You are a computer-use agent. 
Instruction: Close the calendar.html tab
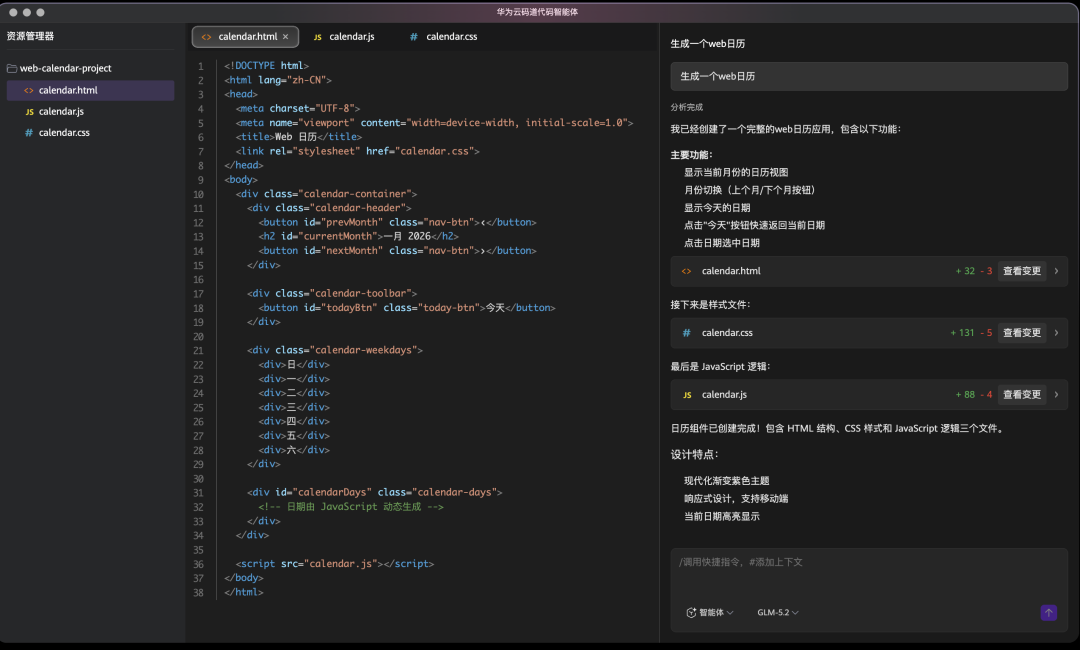pos(285,36)
